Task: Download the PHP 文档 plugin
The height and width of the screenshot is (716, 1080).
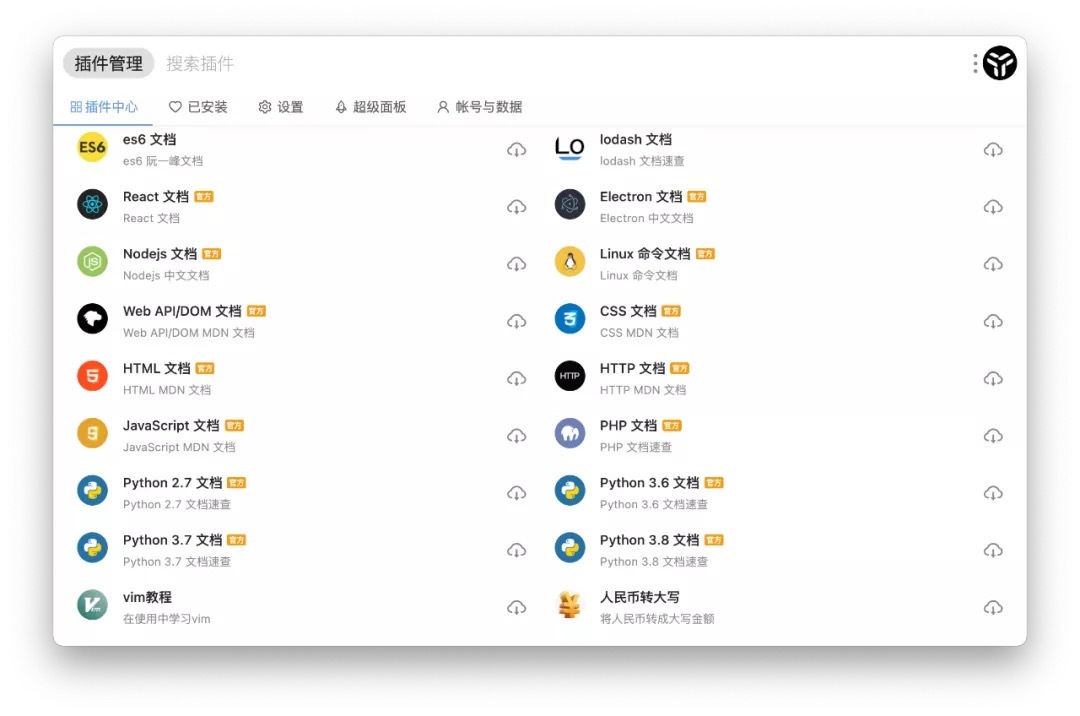Action: 993,435
